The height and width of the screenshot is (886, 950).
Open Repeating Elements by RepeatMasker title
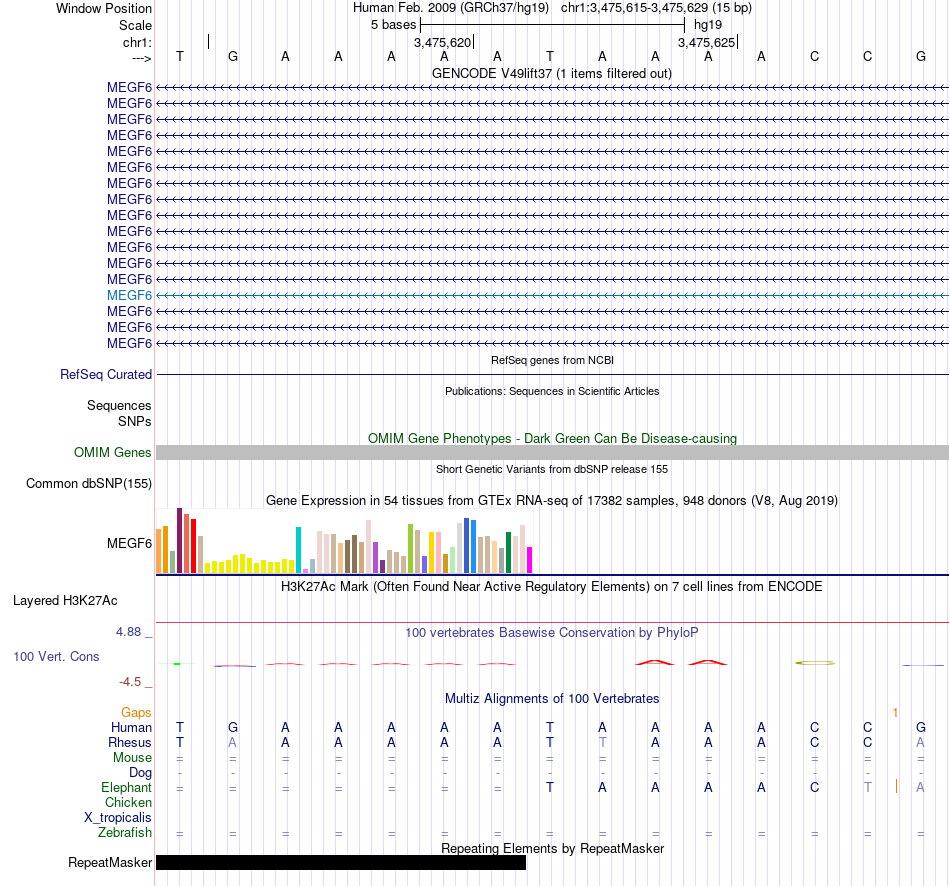point(553,848)
